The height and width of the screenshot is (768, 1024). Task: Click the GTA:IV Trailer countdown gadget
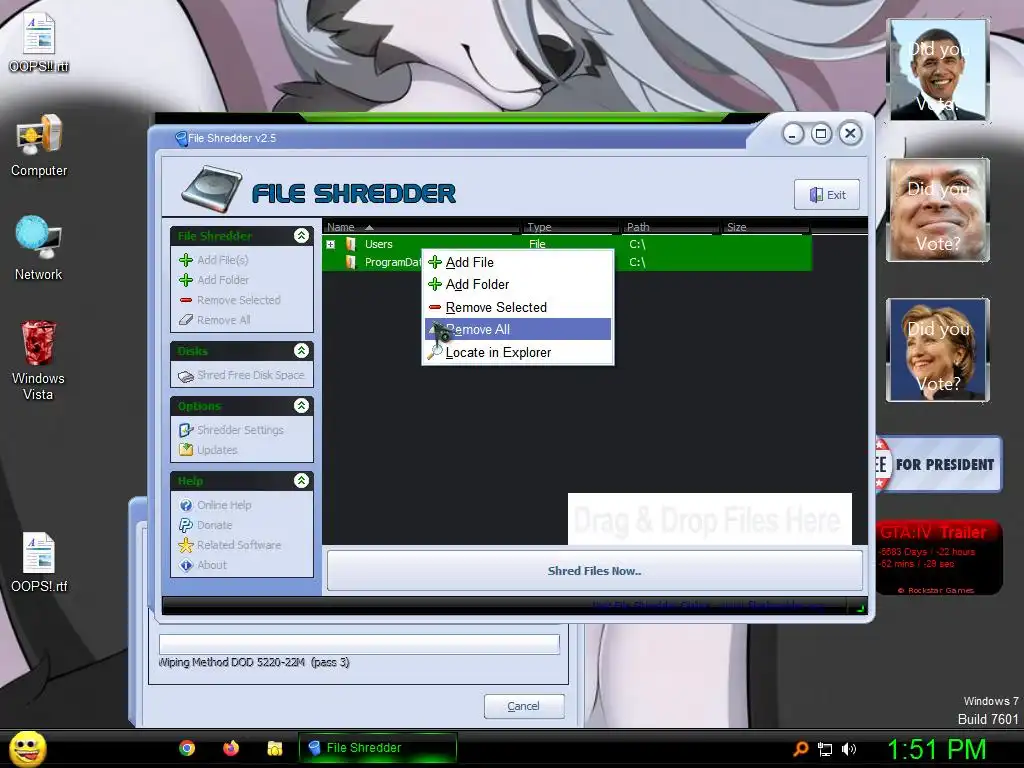click(x=939, y=558)
